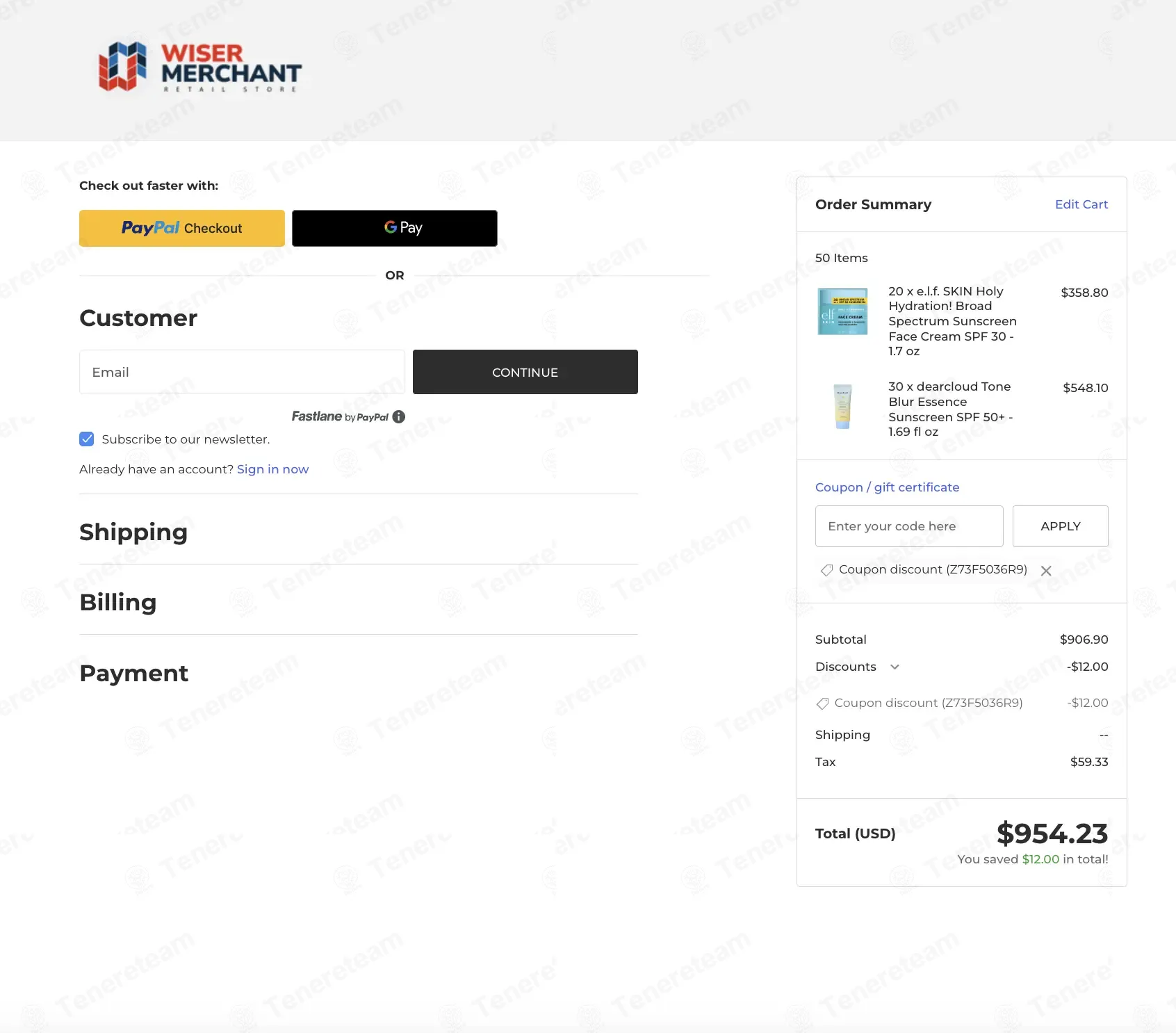Click the Enter your code here field
The height and width of the screenshot is (1033, 1176).
(909, 526)
